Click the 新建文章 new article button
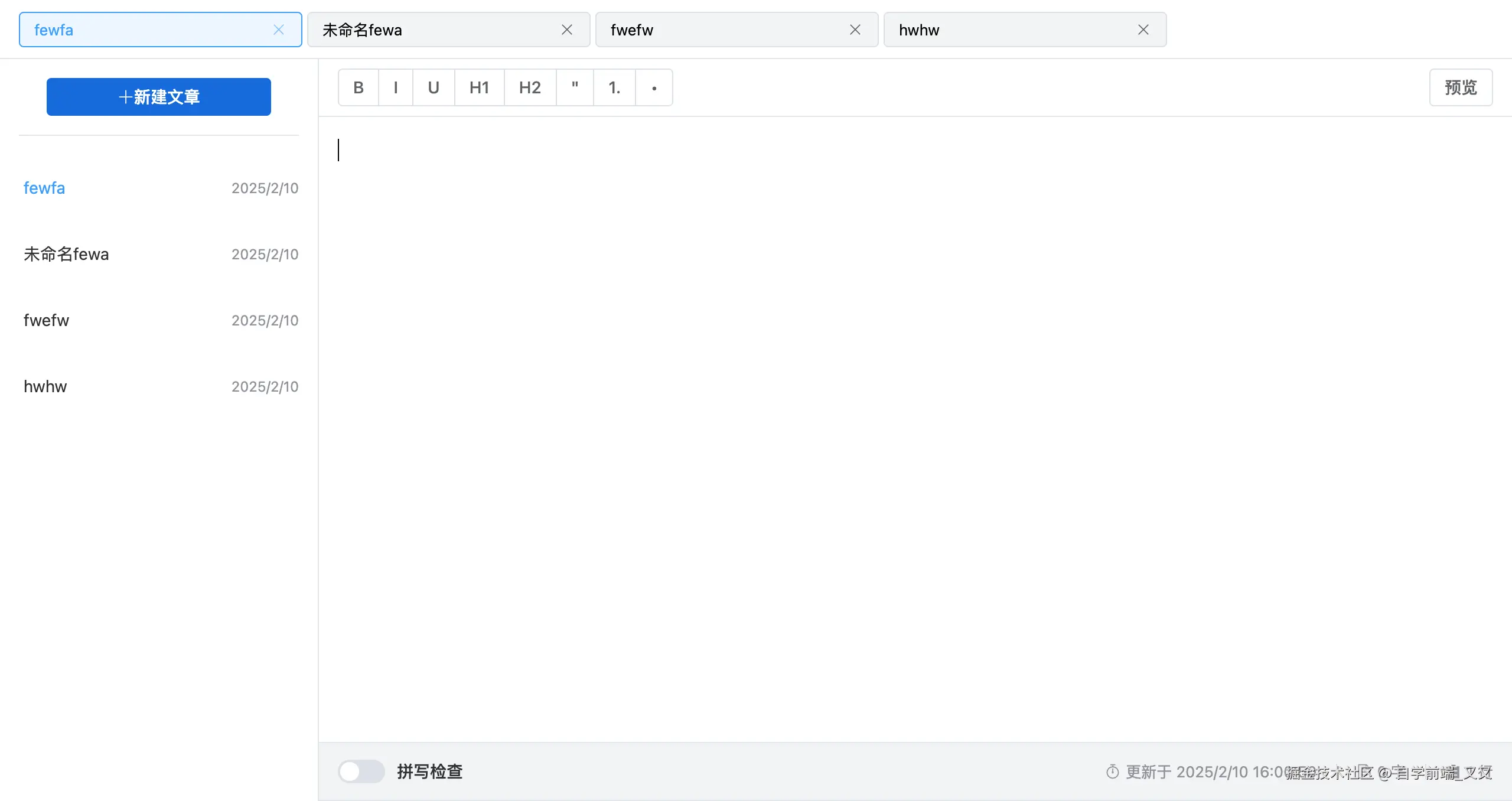This screenshot has height=801, width=1512. (x=158, y=96)
